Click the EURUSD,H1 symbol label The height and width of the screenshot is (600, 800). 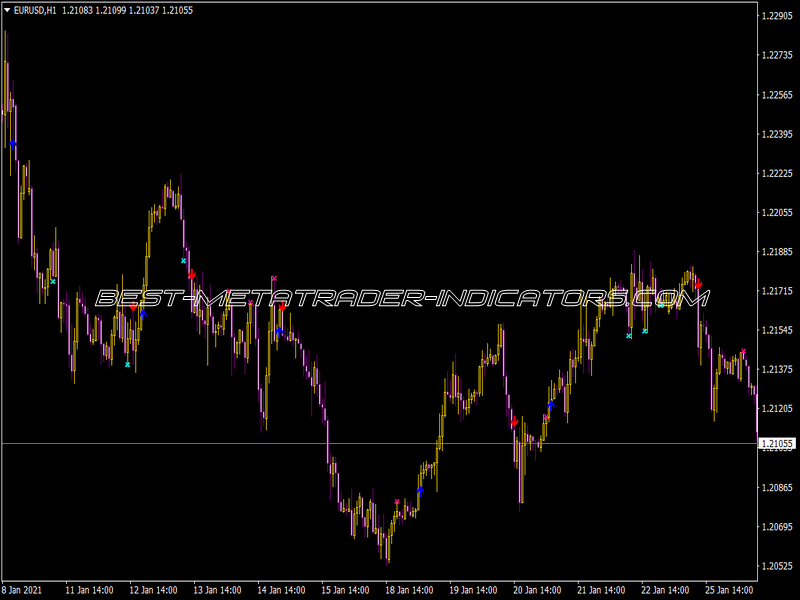point(35,10)
